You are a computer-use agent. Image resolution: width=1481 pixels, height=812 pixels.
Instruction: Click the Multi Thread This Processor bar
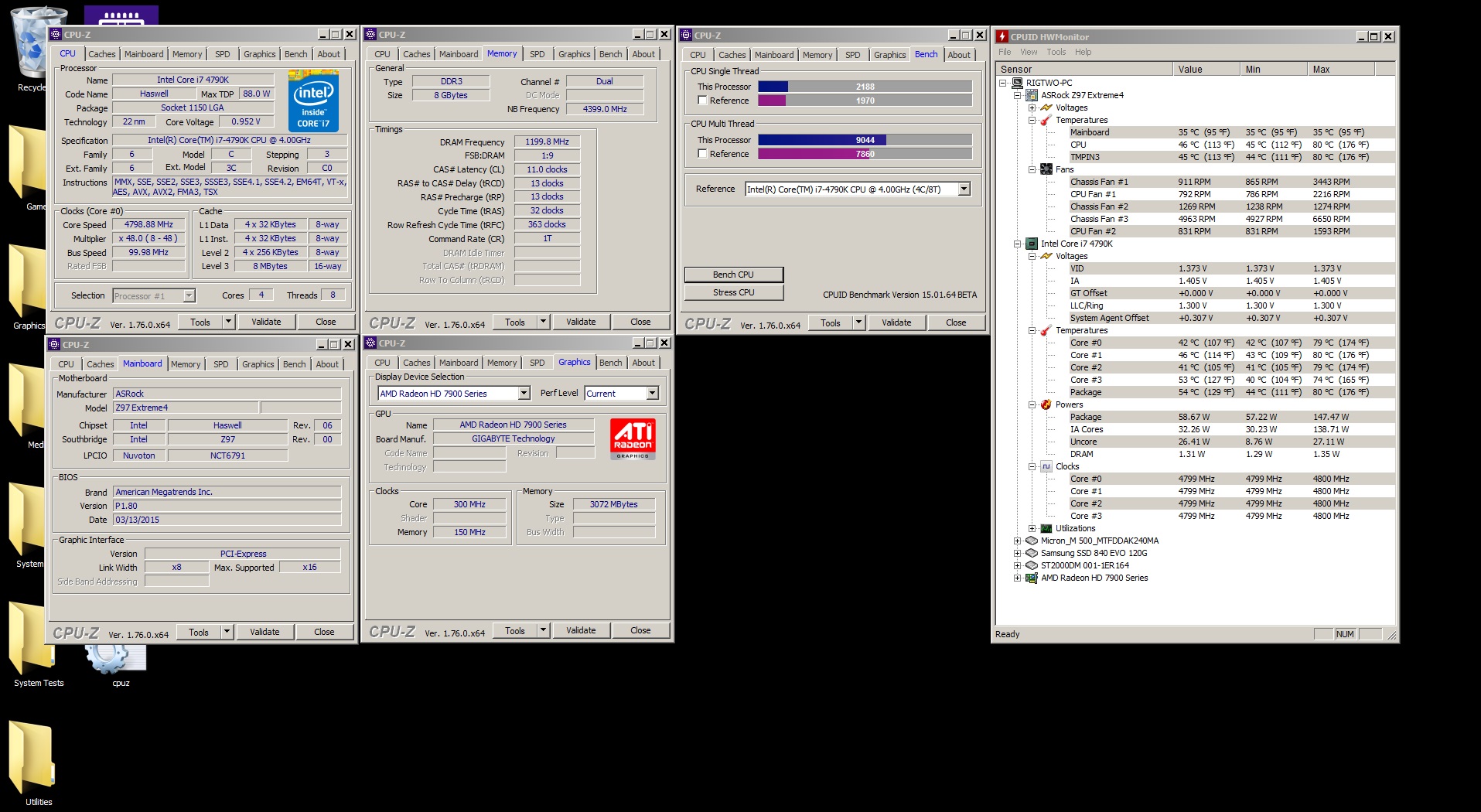point(865,140)
